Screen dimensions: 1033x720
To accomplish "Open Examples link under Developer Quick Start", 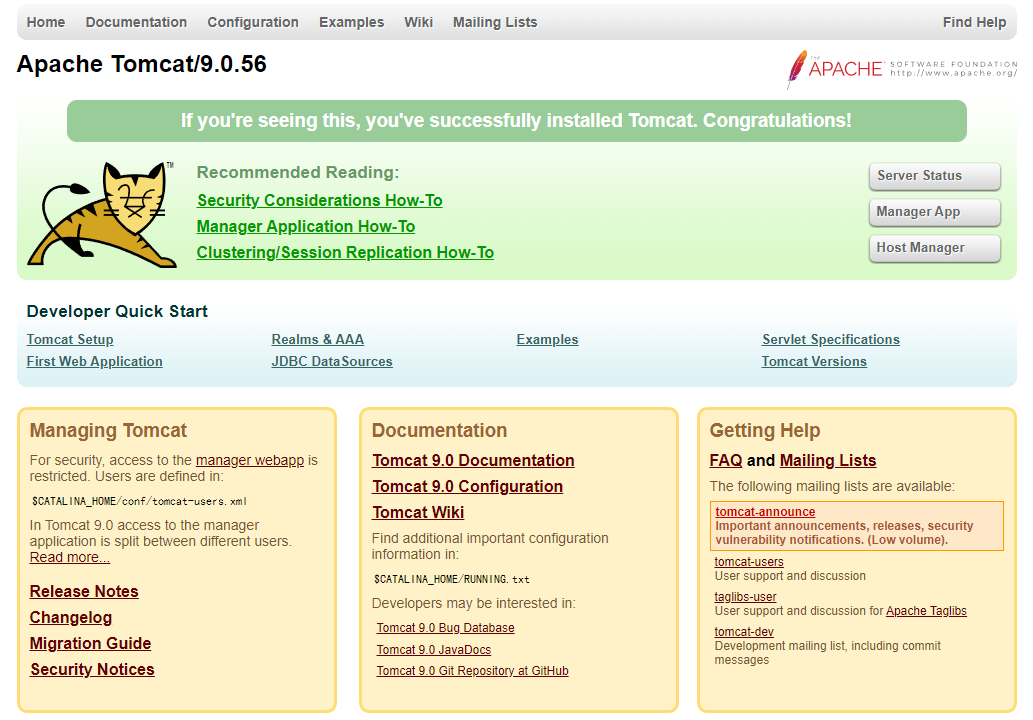I will [x=547, y=339].
